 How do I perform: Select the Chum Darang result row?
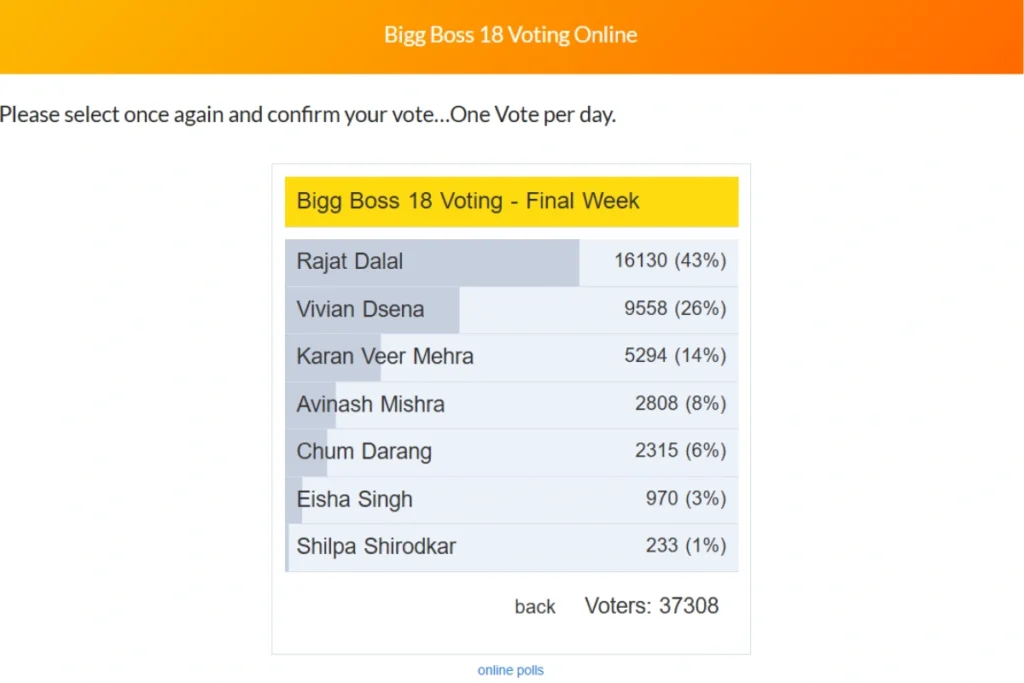click(x=511, y=452)
